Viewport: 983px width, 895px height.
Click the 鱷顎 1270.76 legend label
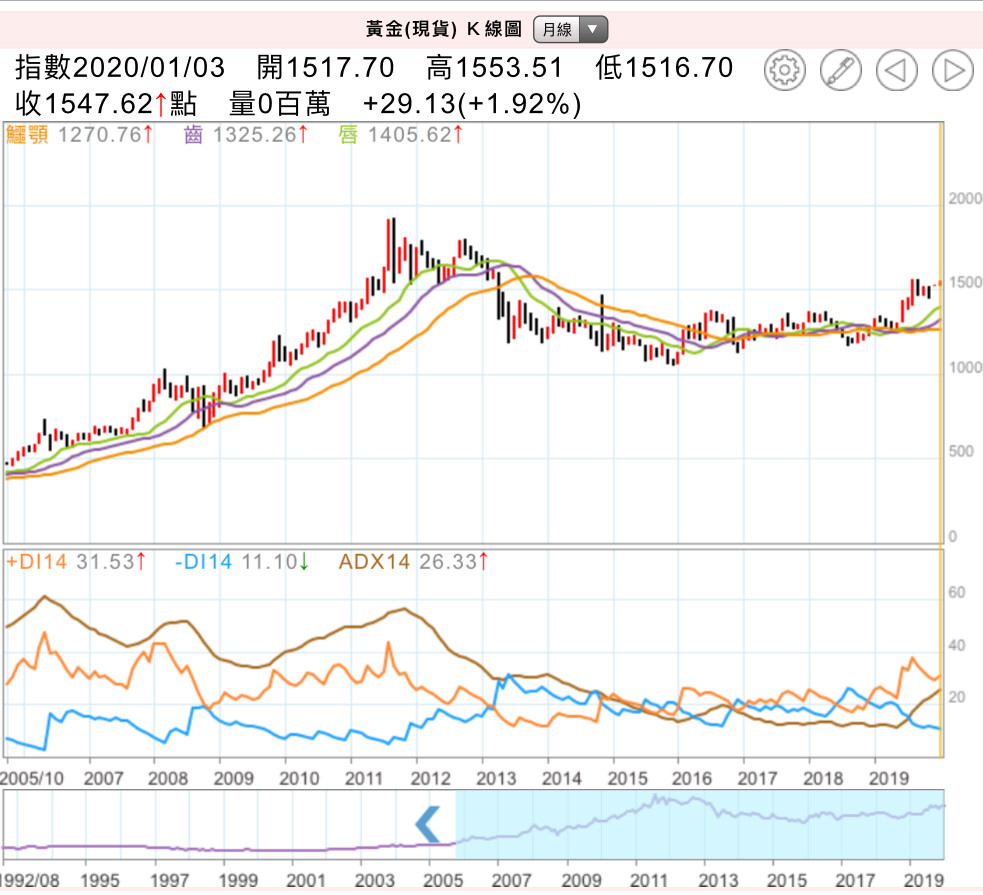pyautogui.click(x=80, y=134)
